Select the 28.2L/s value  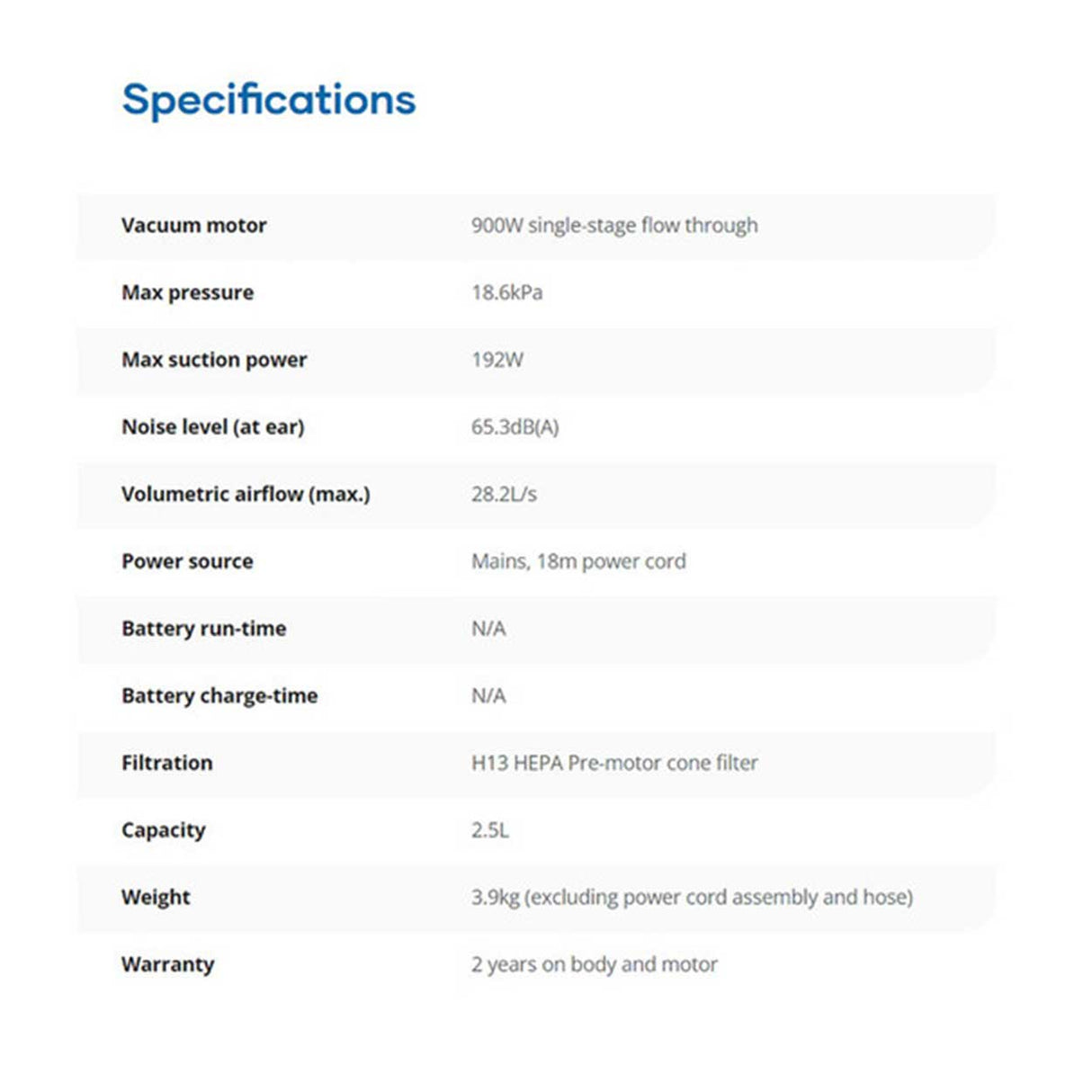pos(504,494)
